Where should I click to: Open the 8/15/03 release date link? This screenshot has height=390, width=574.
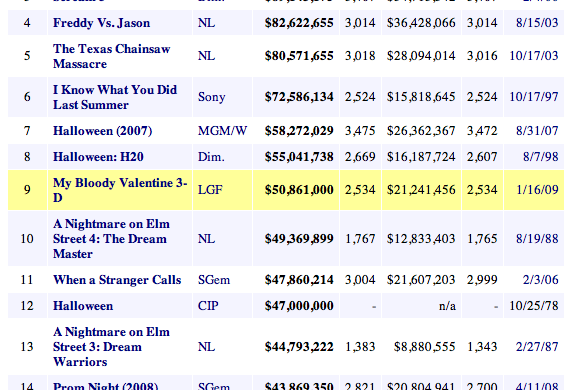(537, 23)
